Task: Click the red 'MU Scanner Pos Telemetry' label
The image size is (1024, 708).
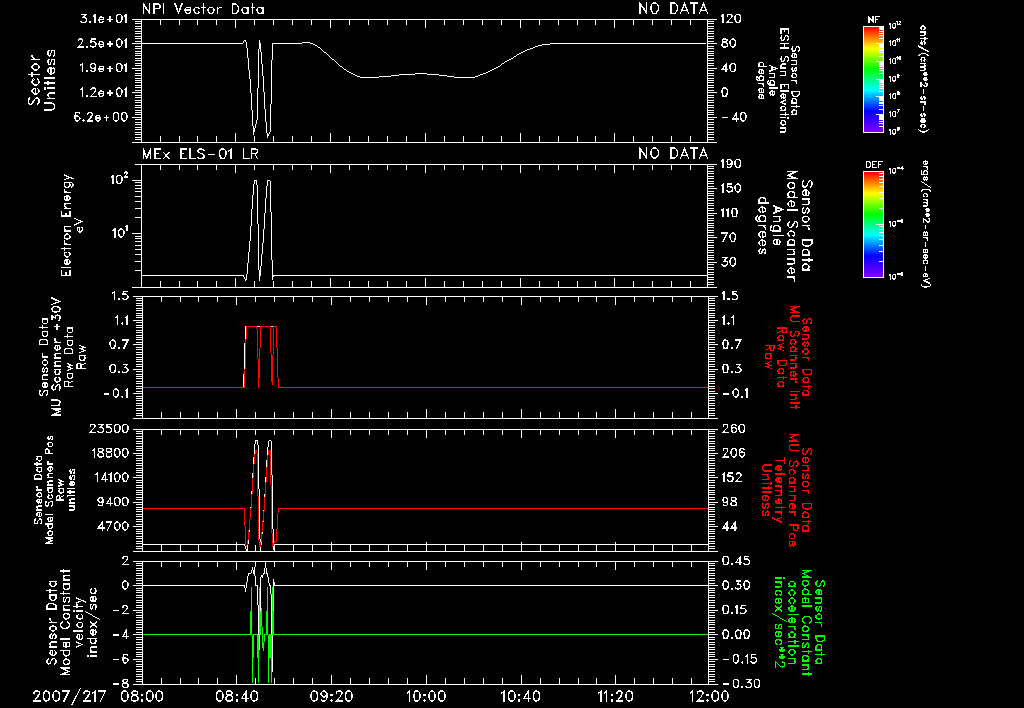Action: [x=786, y=490]
